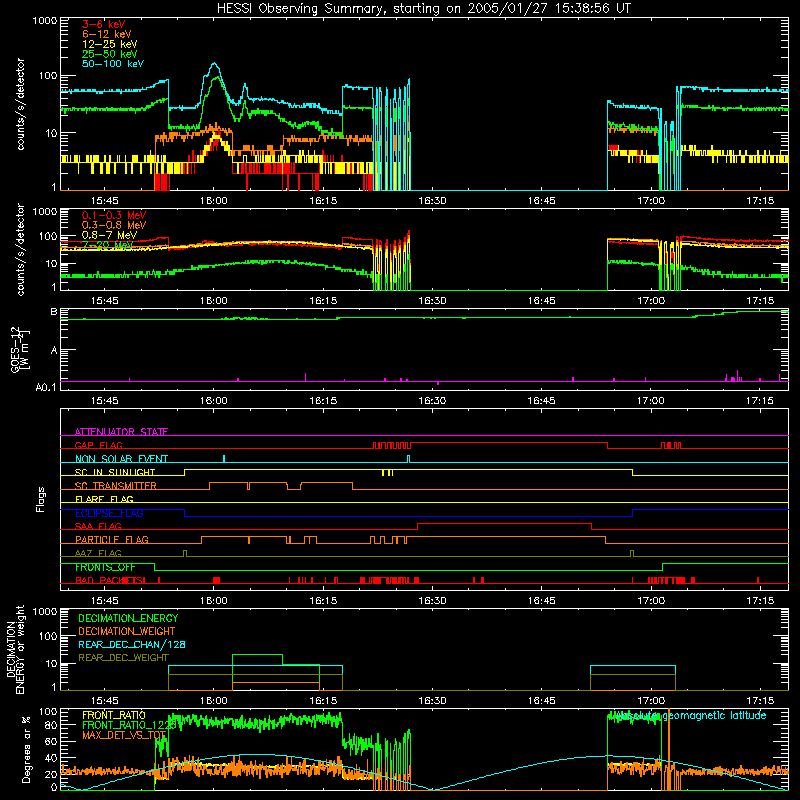The image size is (800, 800).
Task: Select the REAR_DEC_CHAN/128 legend label
Action: [x=132, y=645]
